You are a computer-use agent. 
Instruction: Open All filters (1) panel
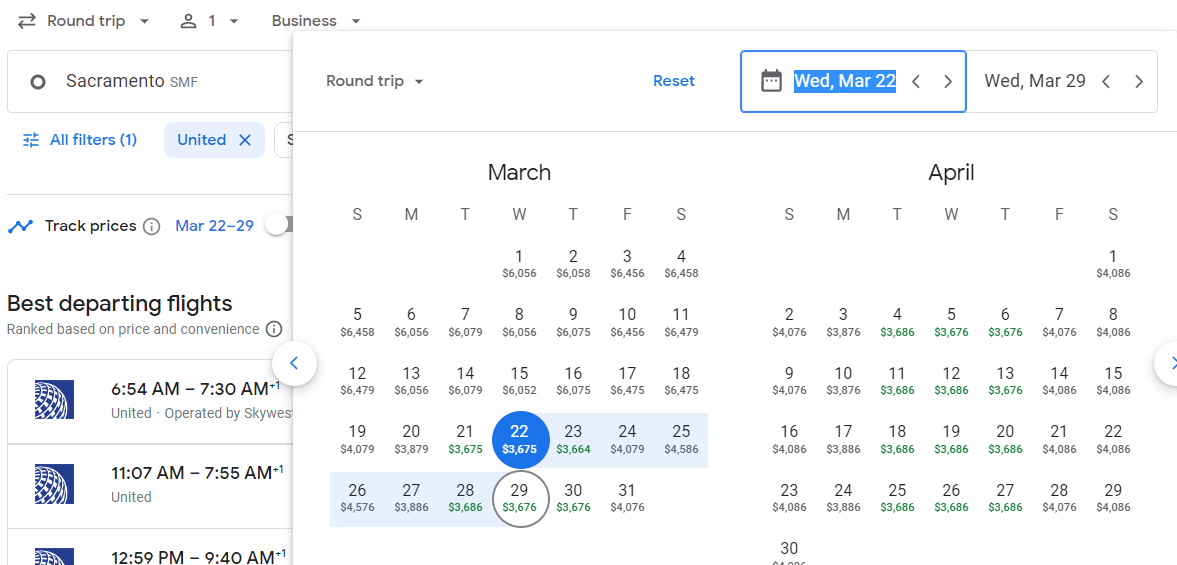(x=80, y=140)
